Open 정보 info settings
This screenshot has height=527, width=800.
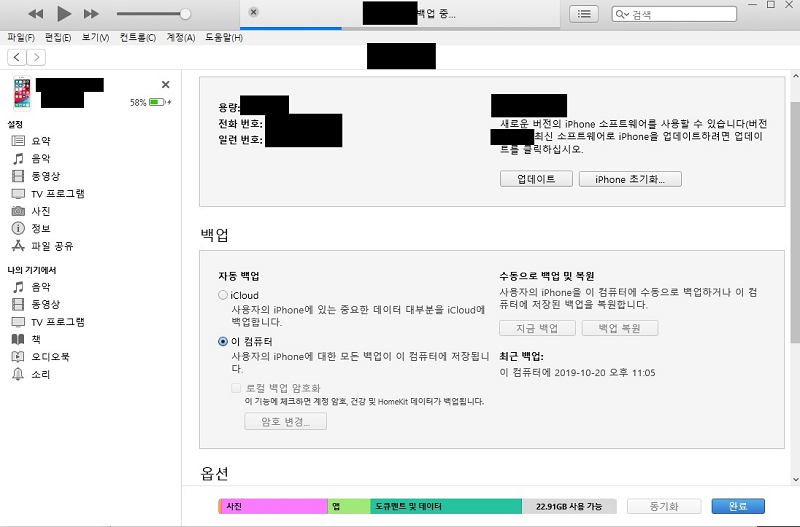(41, 228)
